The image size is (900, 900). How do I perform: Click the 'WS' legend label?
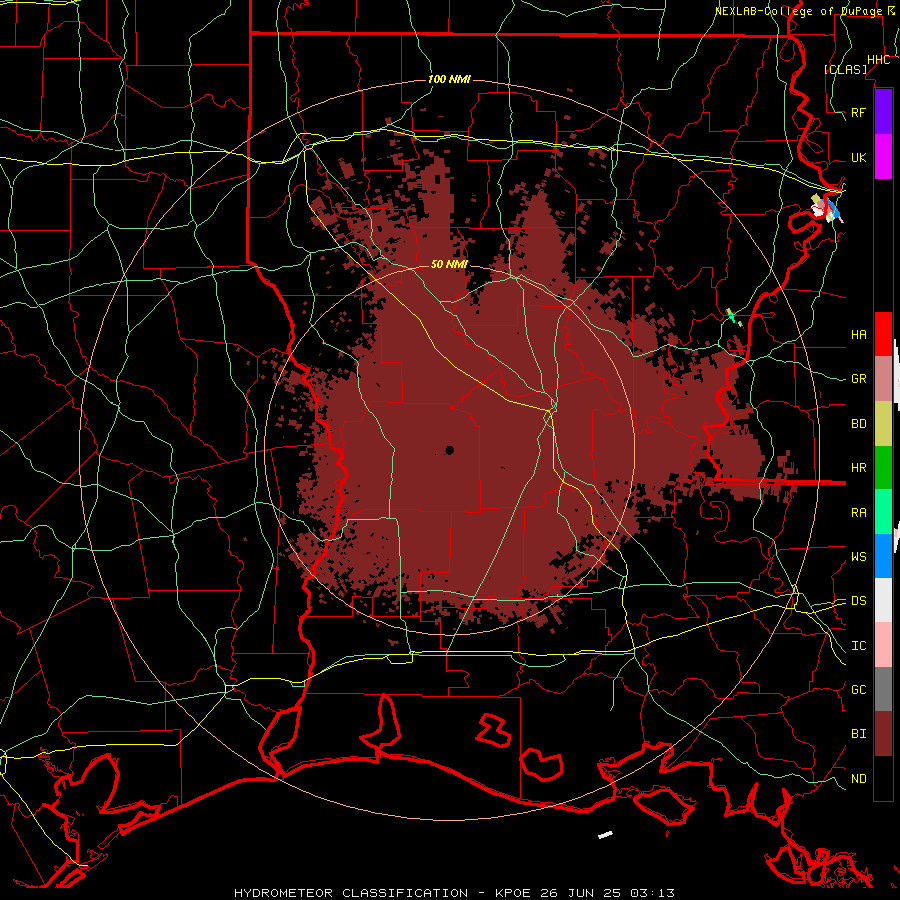pos(858,557)
